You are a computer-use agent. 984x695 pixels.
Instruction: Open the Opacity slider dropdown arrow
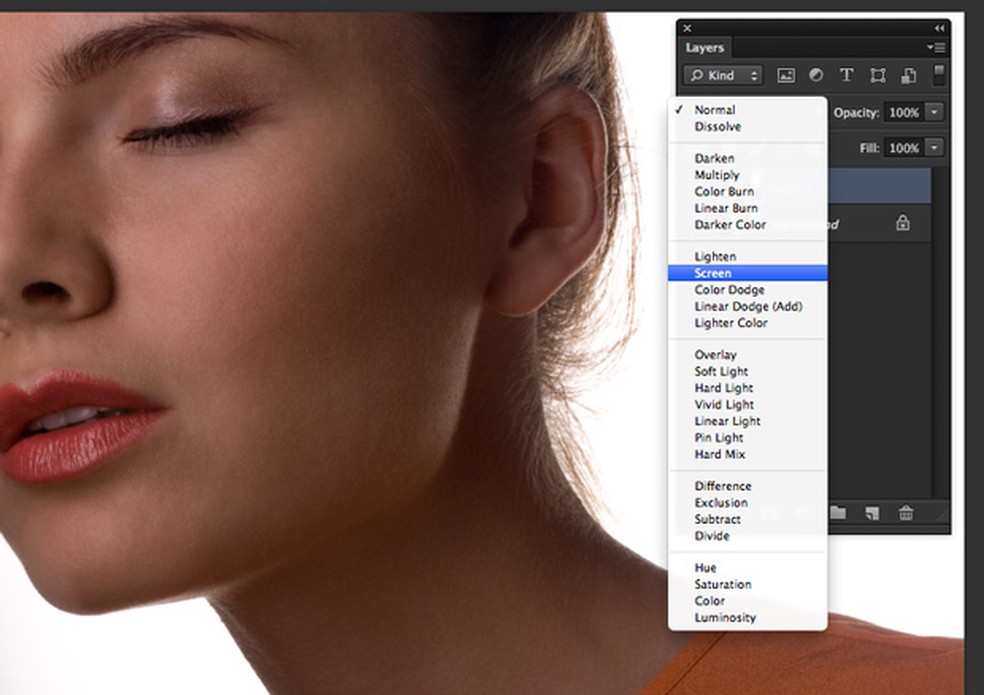point(934,113)
